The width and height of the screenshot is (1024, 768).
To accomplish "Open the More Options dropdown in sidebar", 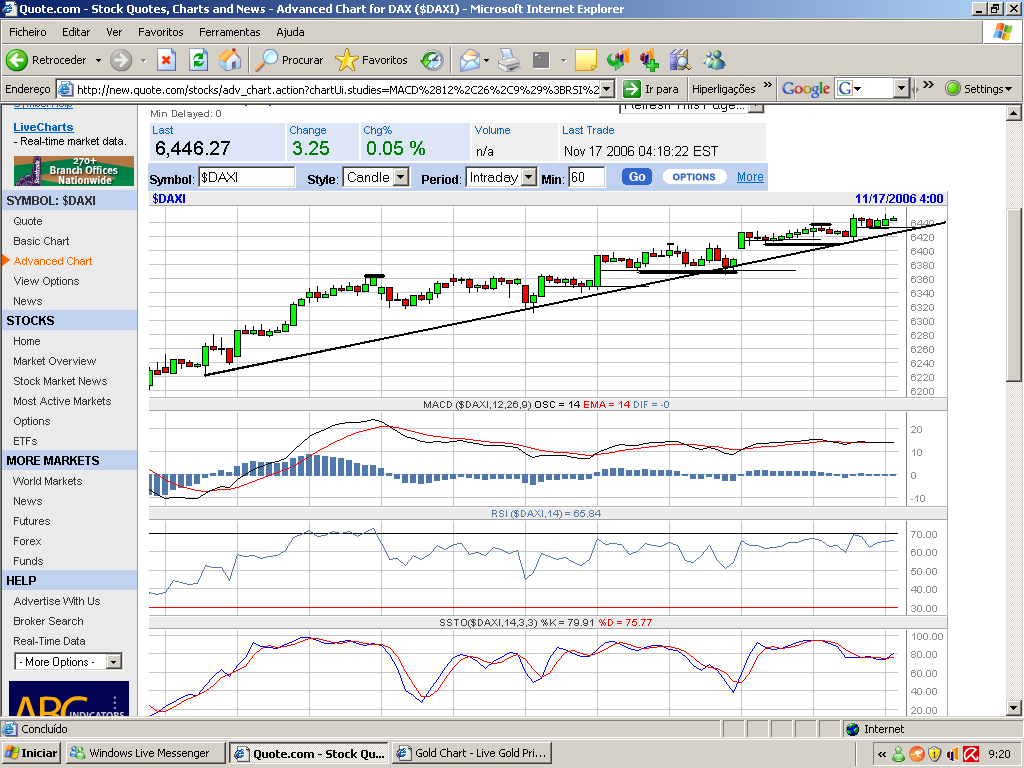I will 67,661.
